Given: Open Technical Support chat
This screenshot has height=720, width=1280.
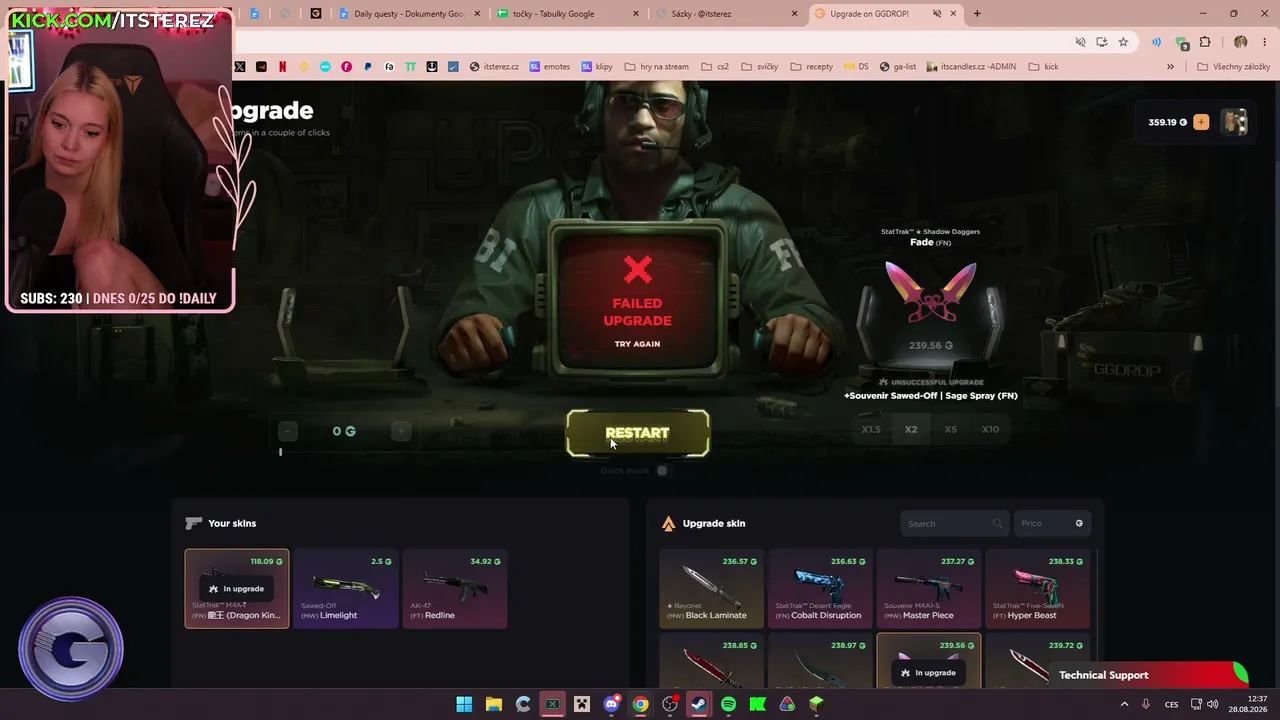Looking at the screenshot, I should (x=1147, y=675).
